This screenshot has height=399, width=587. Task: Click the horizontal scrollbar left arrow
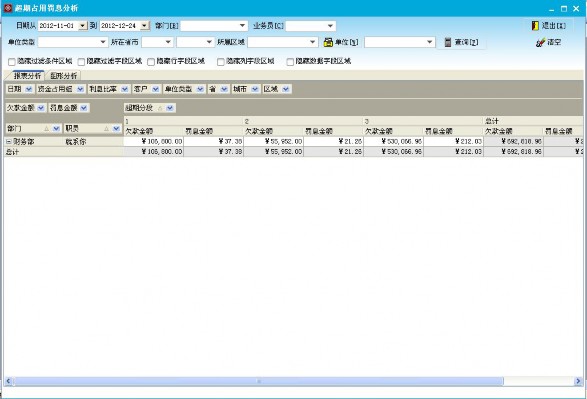point(8,381)
